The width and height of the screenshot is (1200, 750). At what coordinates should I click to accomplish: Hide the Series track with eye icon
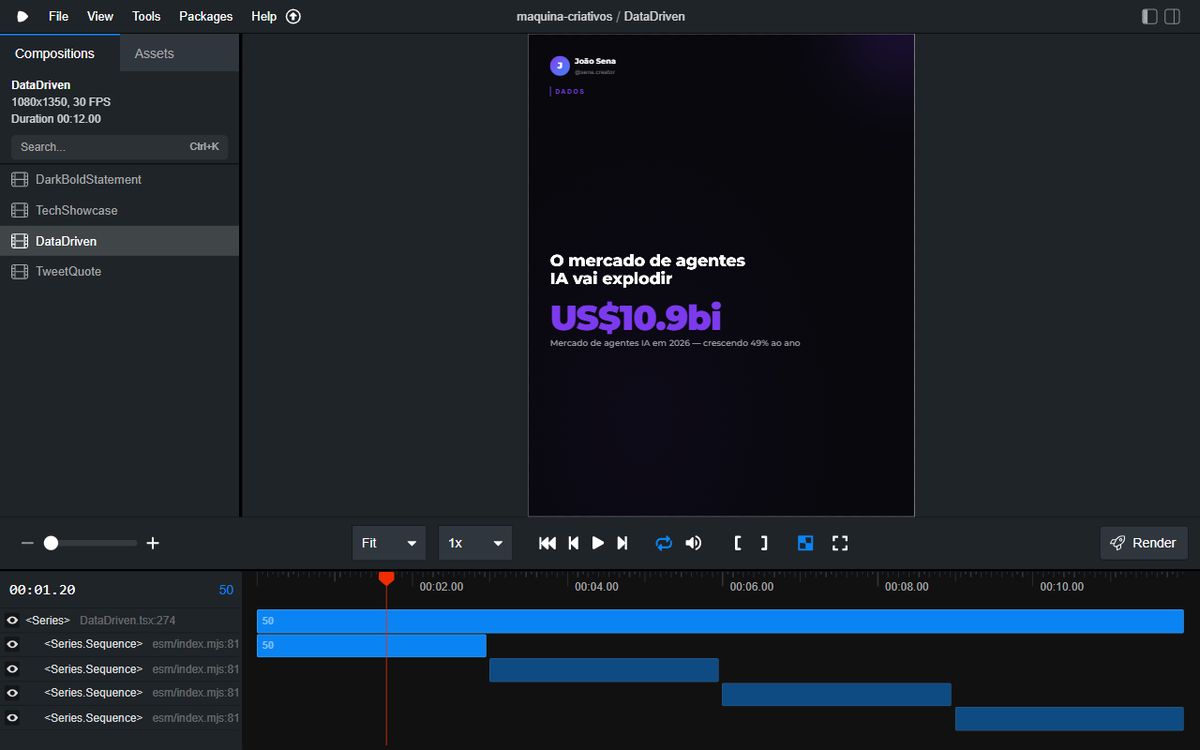pos(12,621)
